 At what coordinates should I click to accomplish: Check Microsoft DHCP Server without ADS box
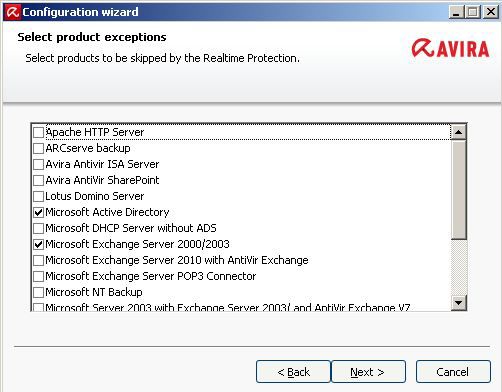point(39,228)
